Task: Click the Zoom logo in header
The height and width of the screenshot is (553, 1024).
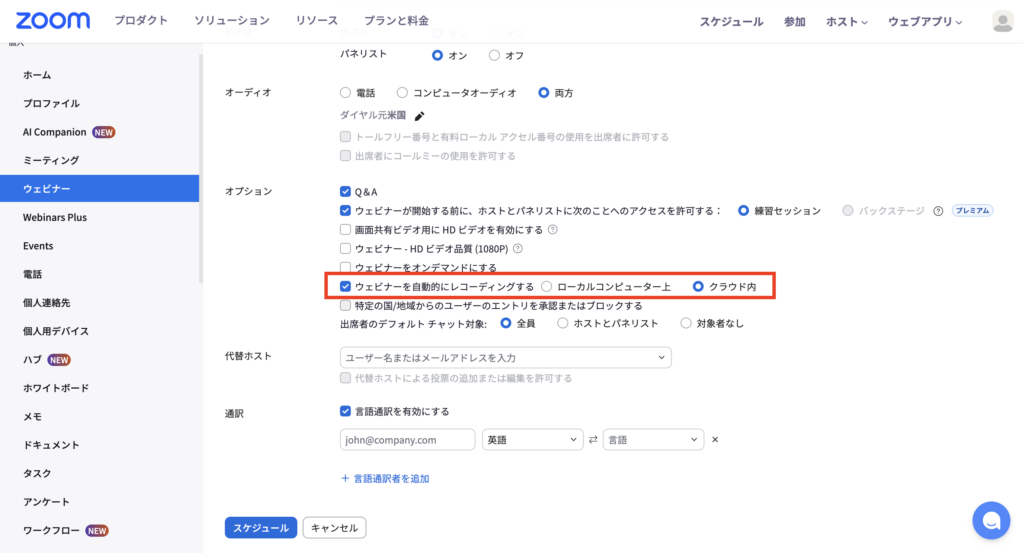Action: [x=53, y=21]
